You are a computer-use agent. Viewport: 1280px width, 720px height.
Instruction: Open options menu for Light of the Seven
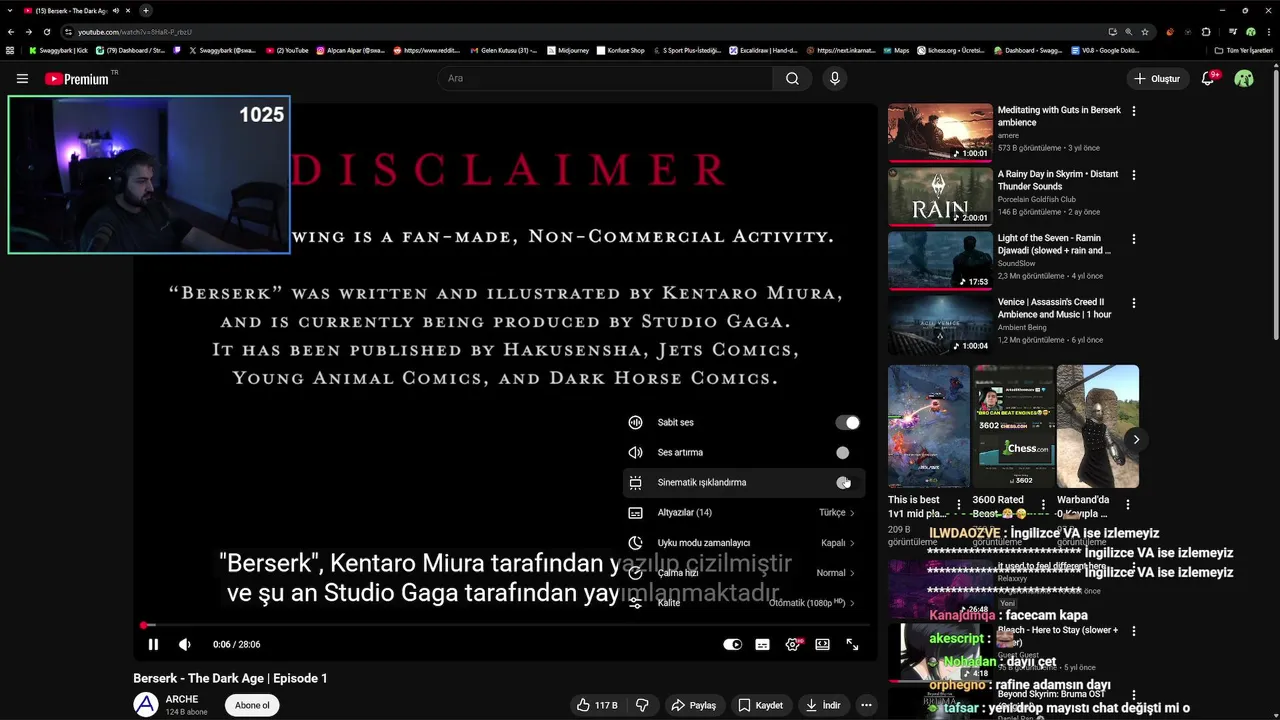(x=1133, y=239)
